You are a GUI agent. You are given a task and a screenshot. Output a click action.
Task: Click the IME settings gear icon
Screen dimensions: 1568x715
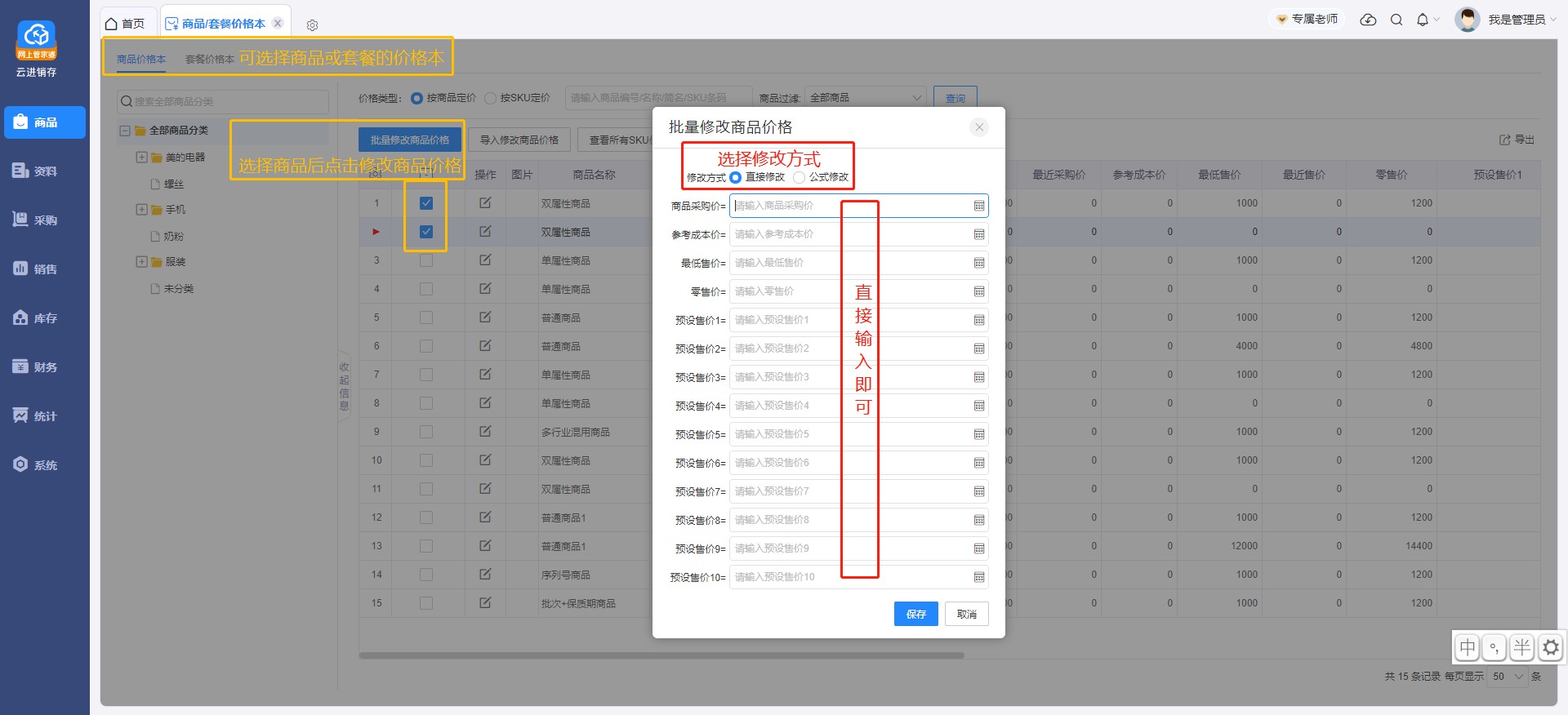tap(1551, 648)
